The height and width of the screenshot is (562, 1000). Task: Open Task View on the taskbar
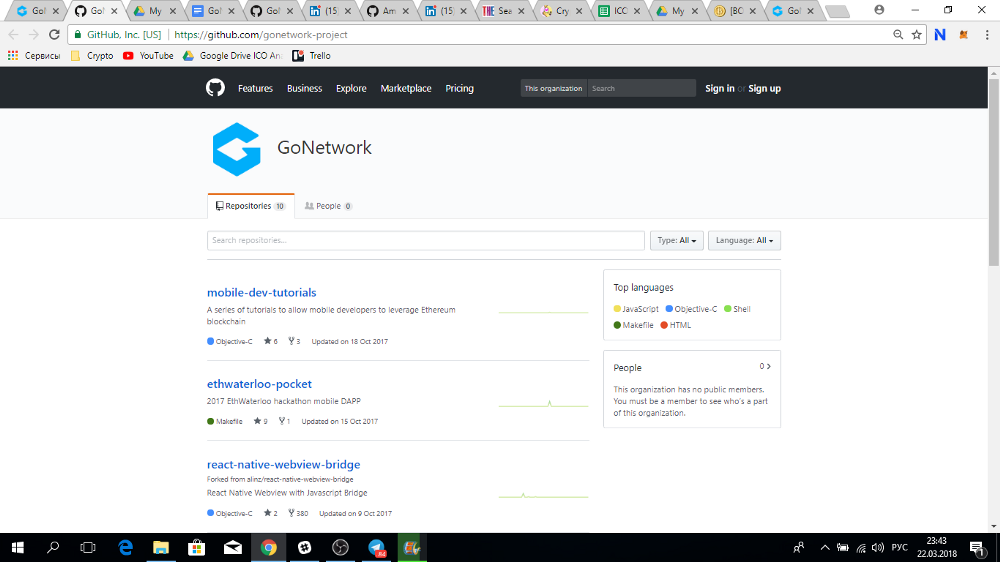click(88, 547)
